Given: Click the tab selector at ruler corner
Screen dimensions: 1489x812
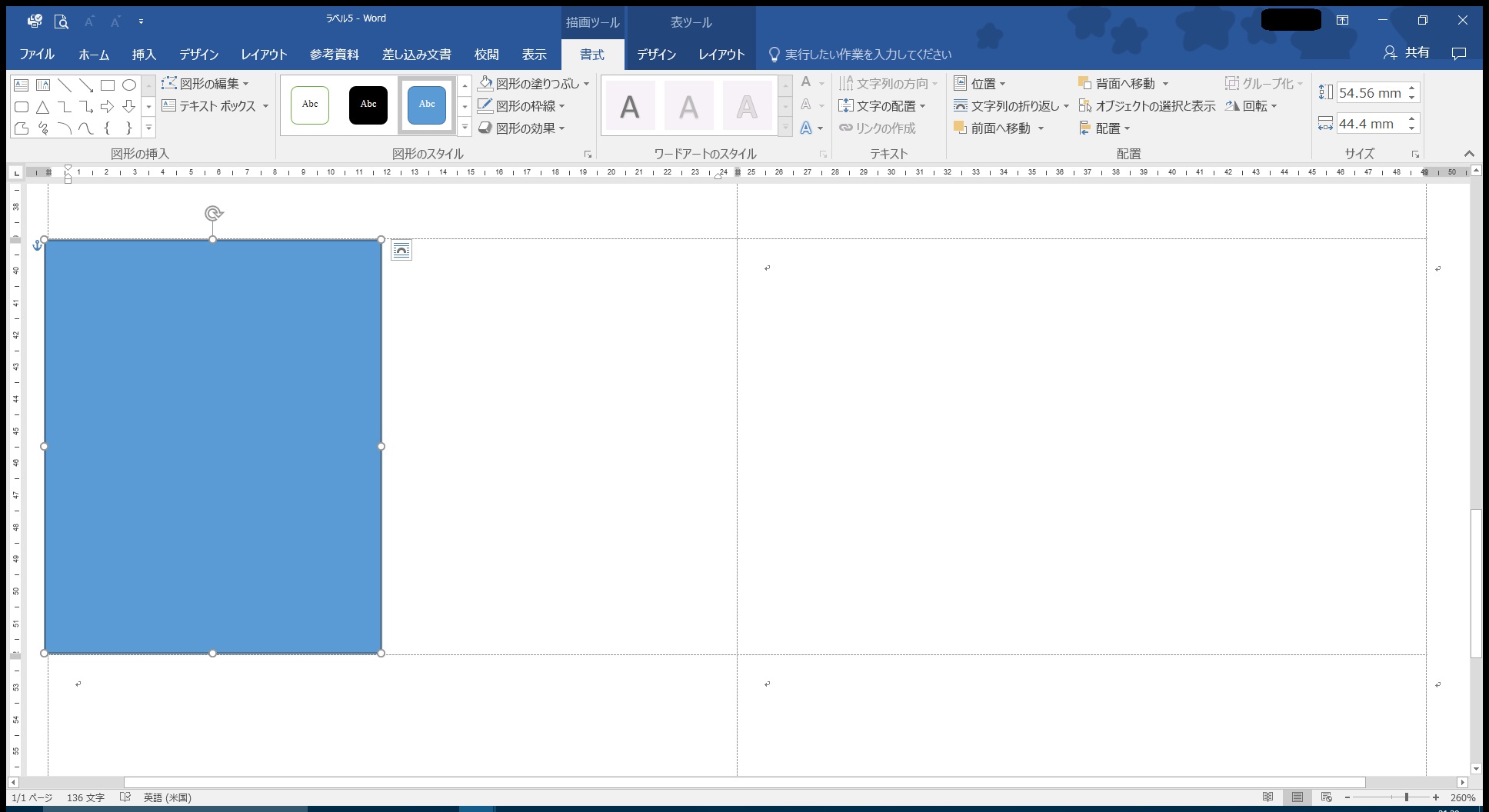Looking at the screenshot, I should (x=17, y=172).
